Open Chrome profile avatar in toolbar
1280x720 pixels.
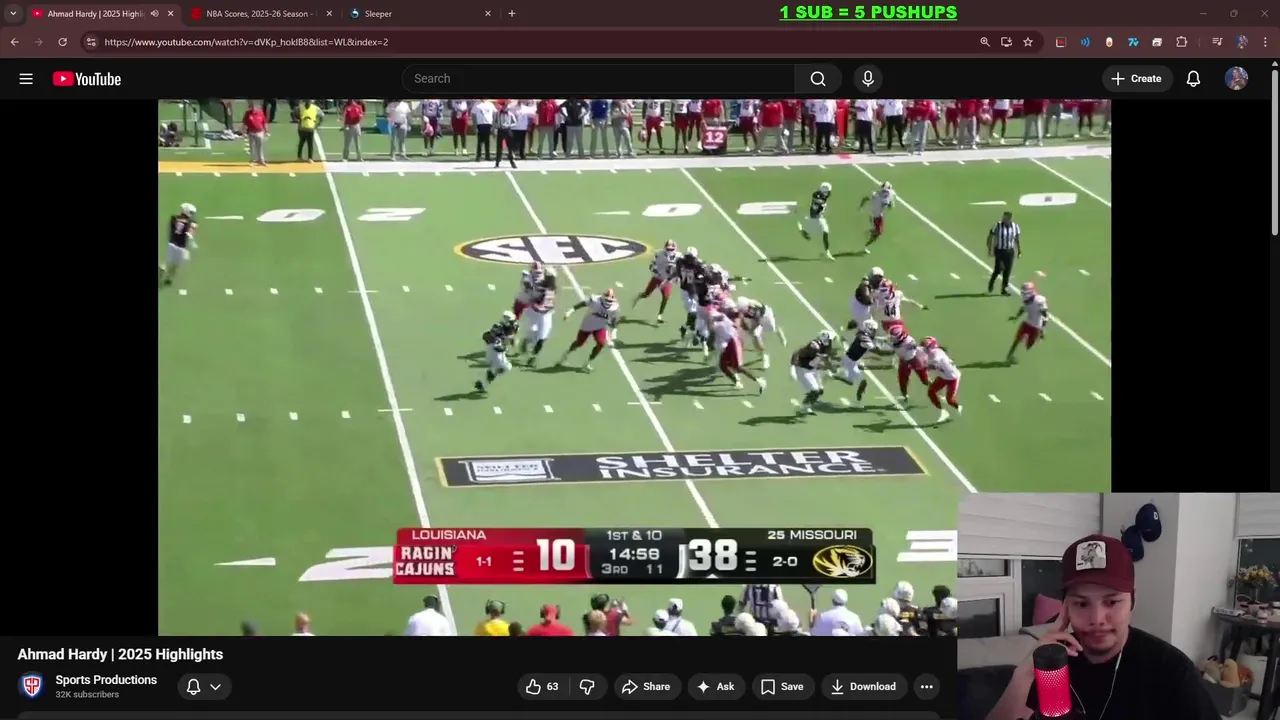[1242, 42]
